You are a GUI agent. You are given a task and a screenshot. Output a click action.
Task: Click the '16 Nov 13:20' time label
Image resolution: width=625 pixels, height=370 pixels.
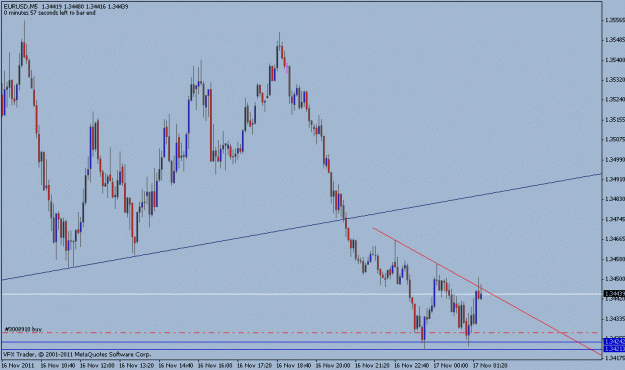[x=136, y=365]
